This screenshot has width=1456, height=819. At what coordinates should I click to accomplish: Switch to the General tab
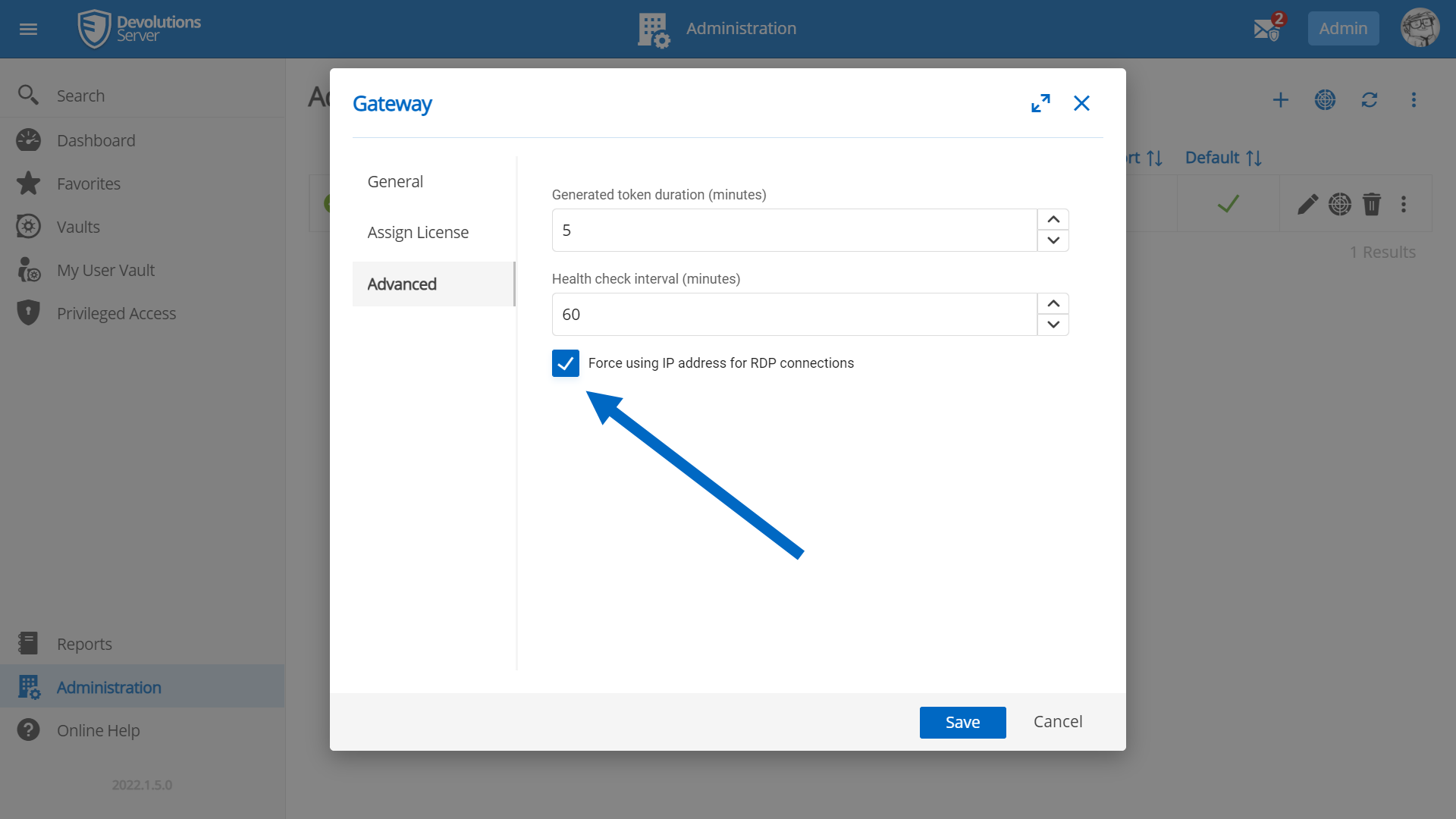point(395,182)
